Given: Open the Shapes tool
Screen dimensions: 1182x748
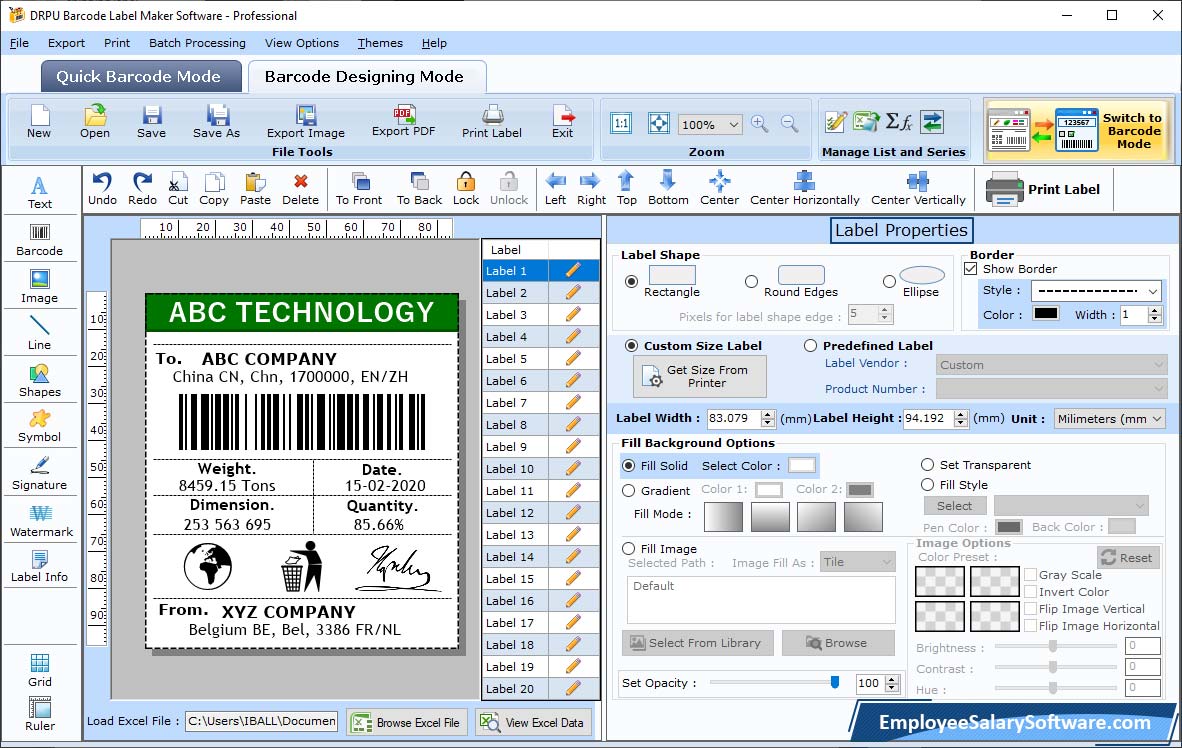Looking at the screenshot, I should pos(40,381).
